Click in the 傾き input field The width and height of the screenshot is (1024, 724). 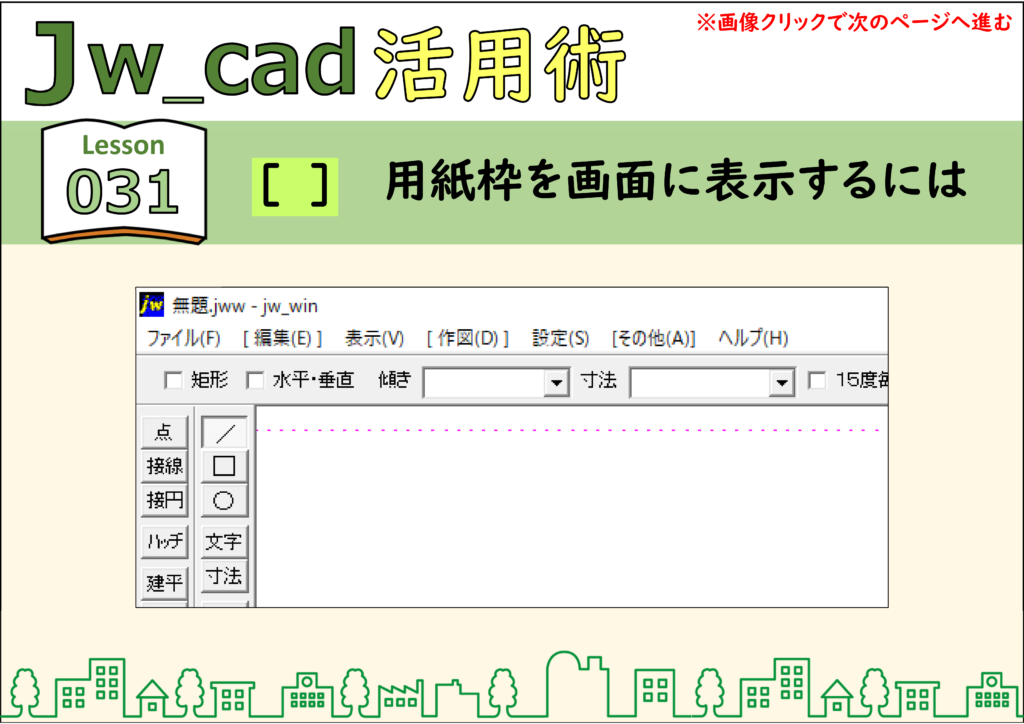tap(485, 383)
